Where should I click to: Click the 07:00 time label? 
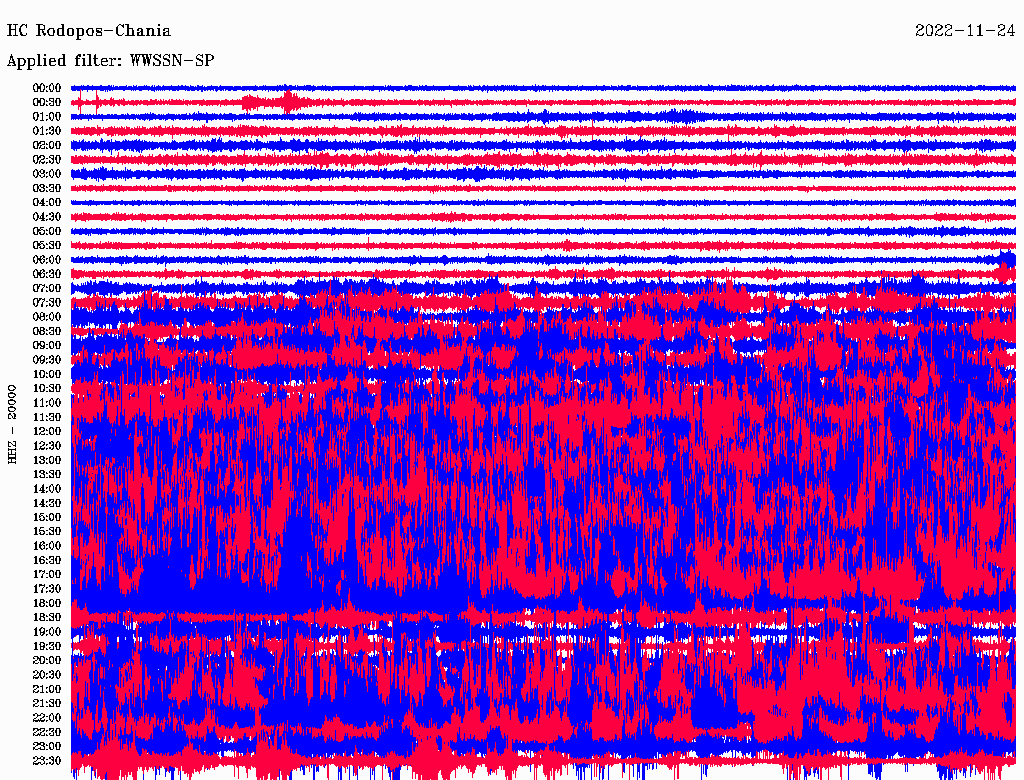coord(47,288)
